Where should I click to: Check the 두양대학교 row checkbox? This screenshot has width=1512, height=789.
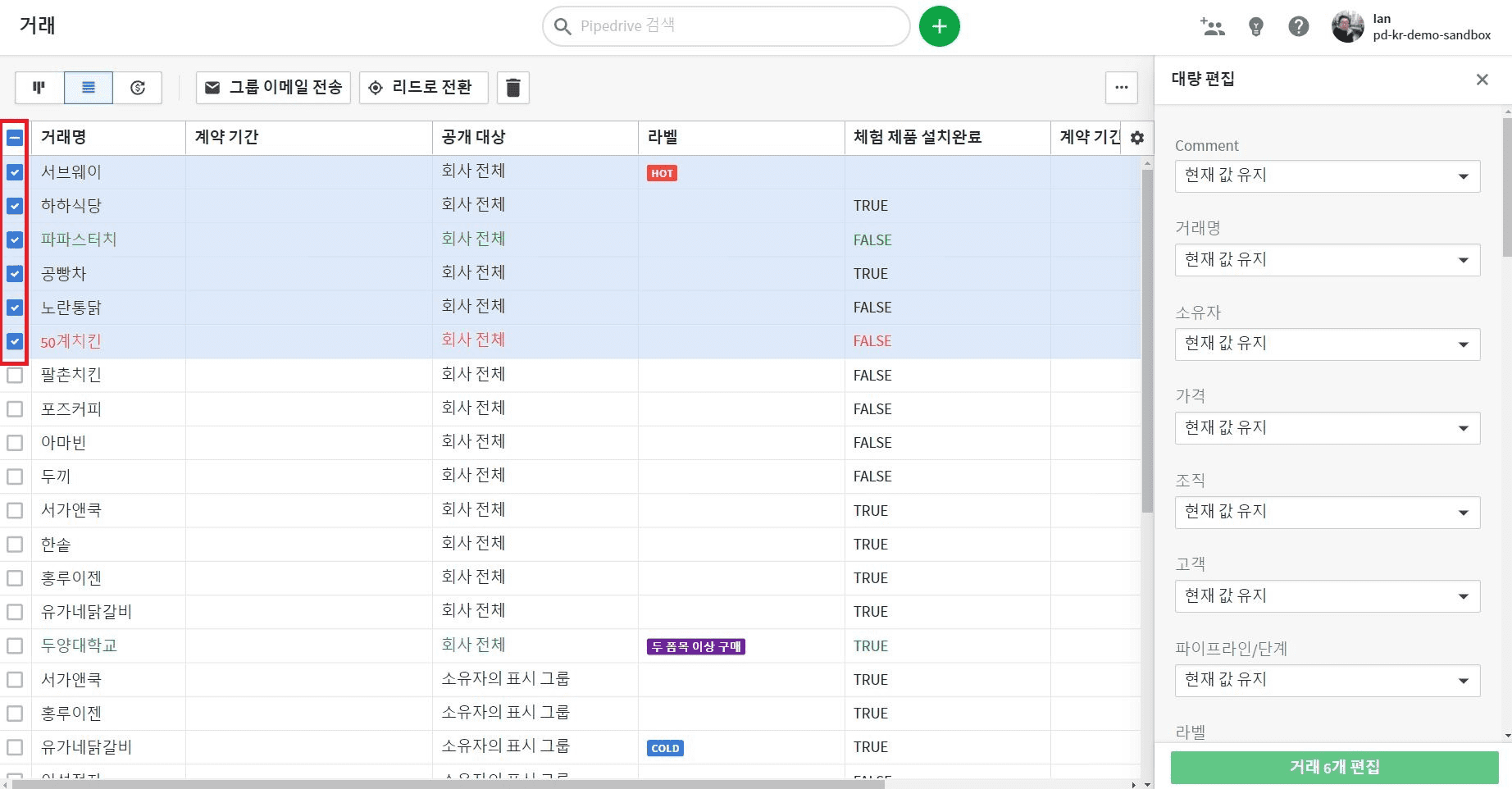15,645
